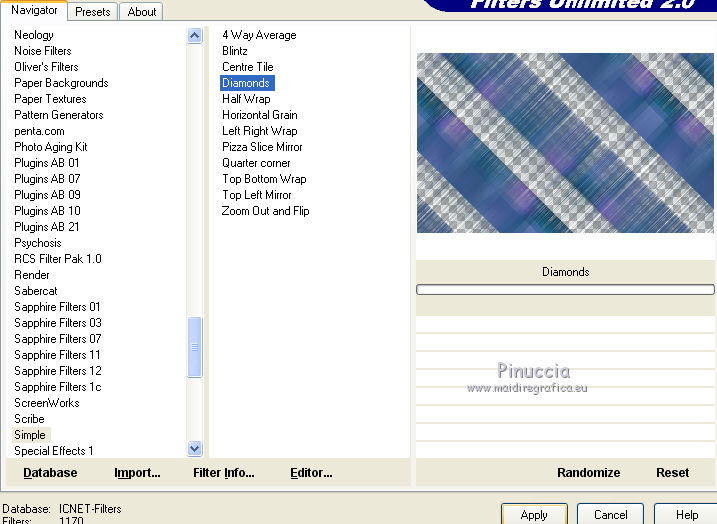Choose Plugins AB 10 category

tap(47, 211)
